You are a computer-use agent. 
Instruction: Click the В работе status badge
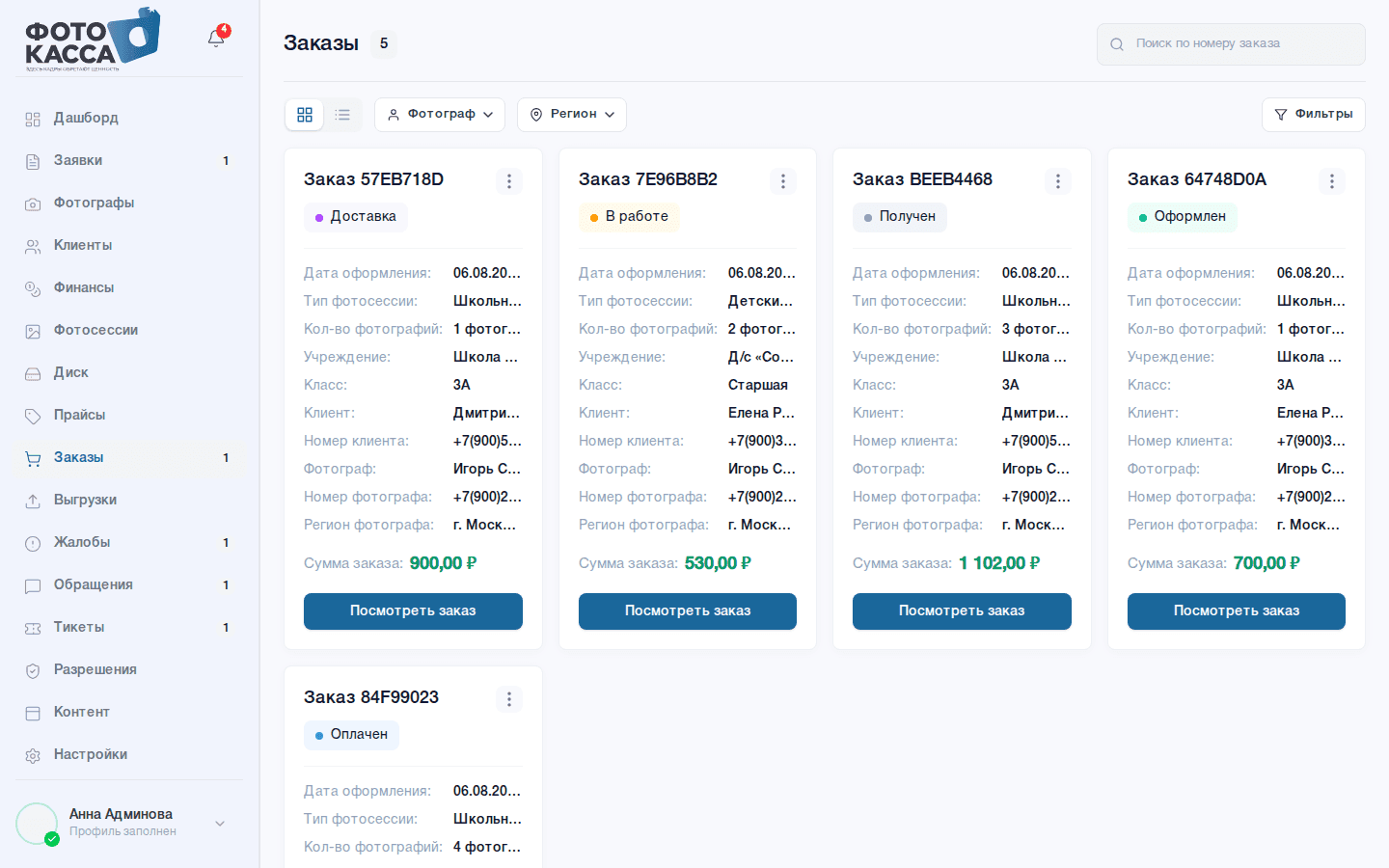click(629, 217)
